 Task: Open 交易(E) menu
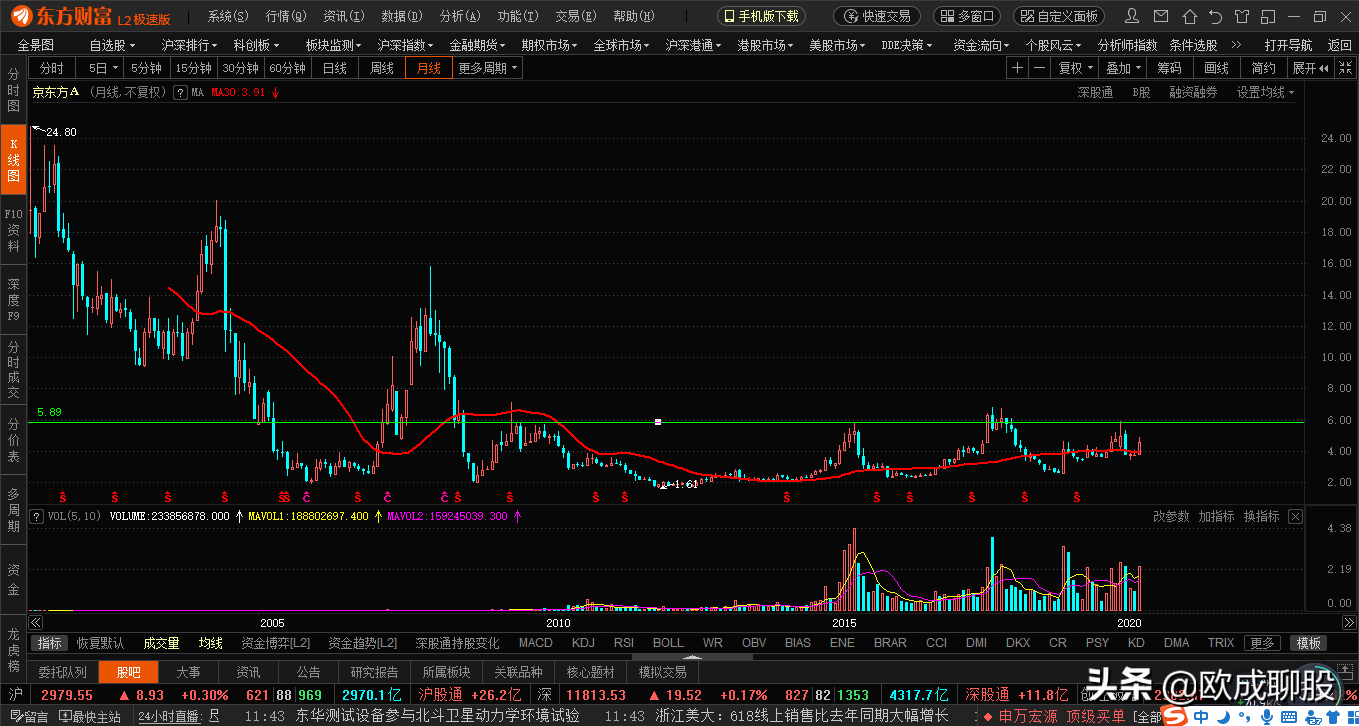pyautogui.click(x=576, y=17)
